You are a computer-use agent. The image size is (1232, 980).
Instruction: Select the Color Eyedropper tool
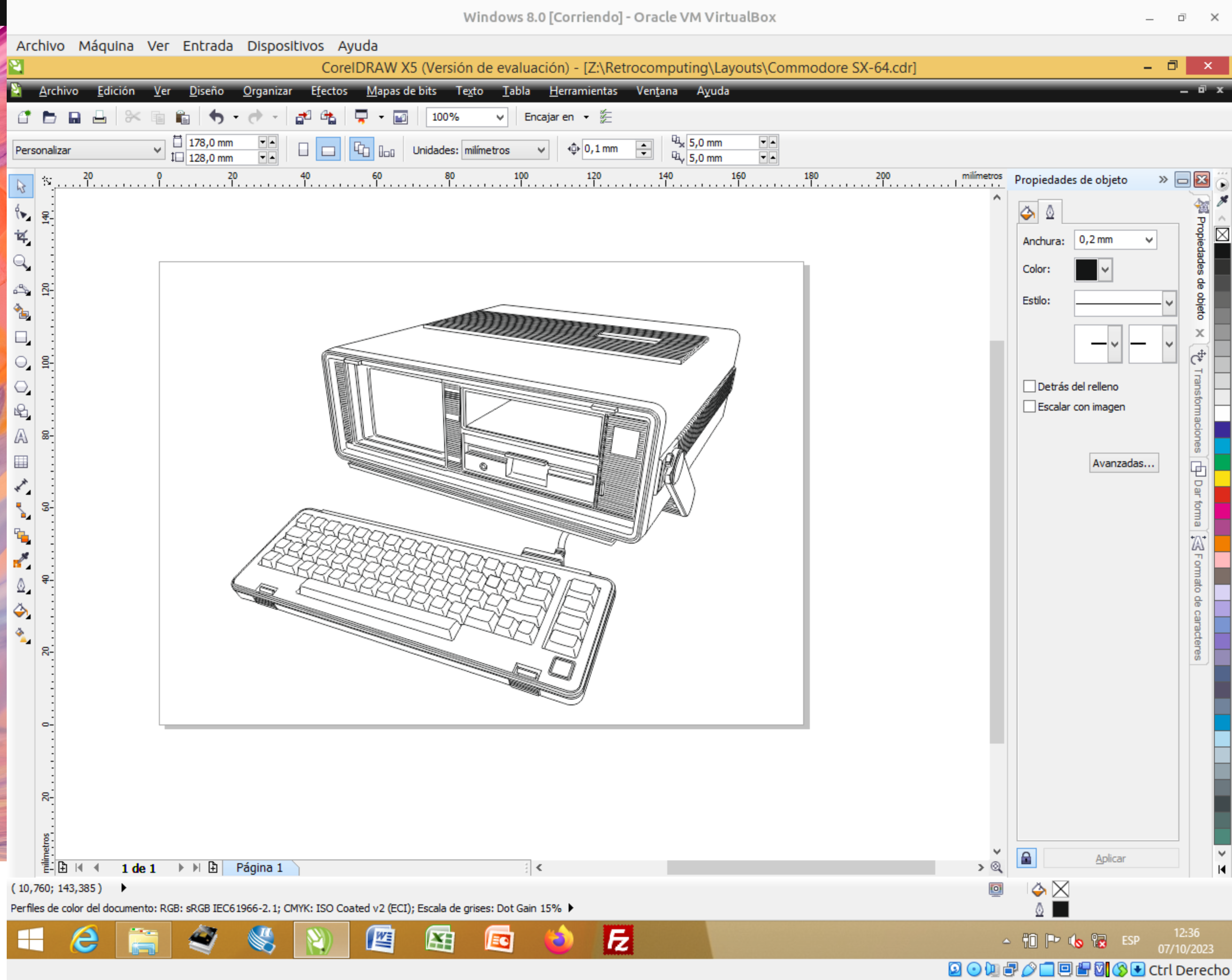tap(22, 561)
